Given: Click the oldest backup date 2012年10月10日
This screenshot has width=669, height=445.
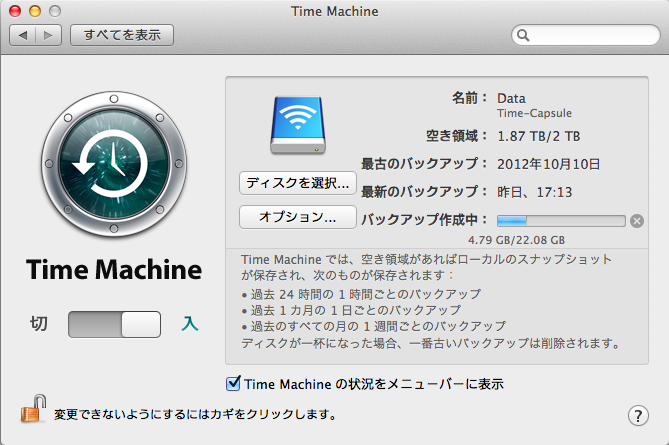Looking at the screenshot, I should [x=549, y=164].
